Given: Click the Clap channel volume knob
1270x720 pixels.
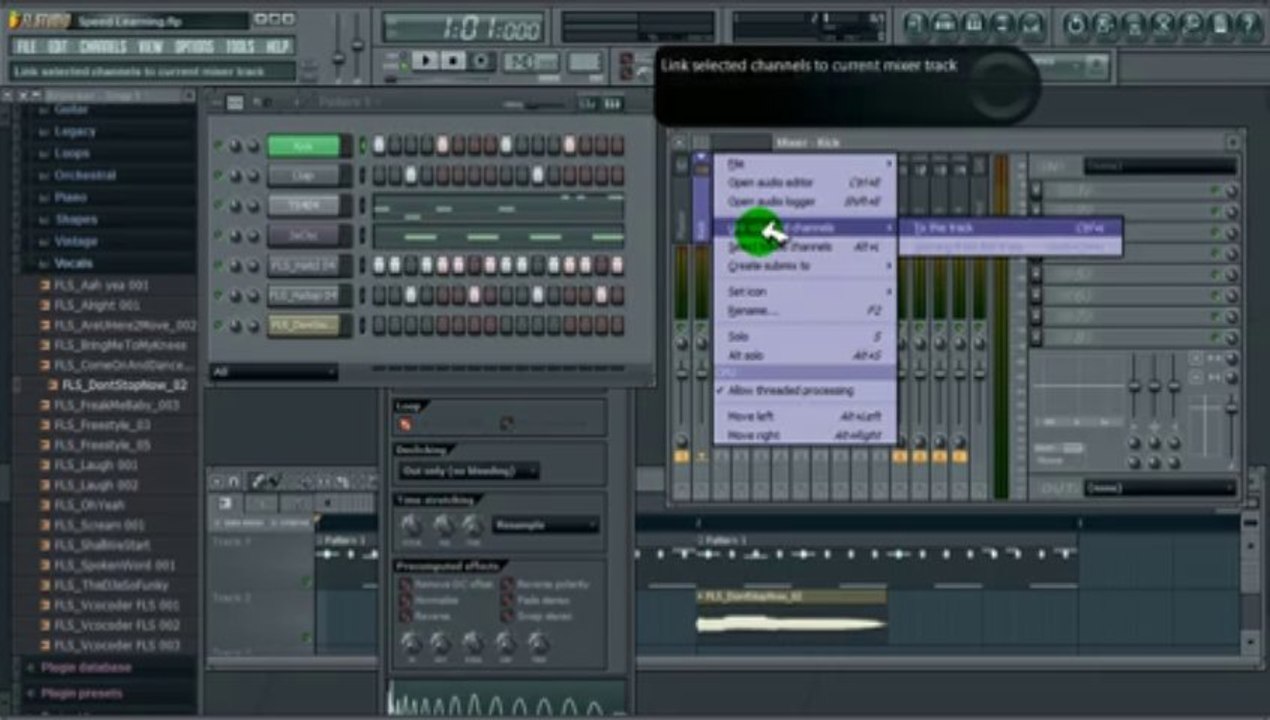Looking at the screenshot, I should coord(252,176).
